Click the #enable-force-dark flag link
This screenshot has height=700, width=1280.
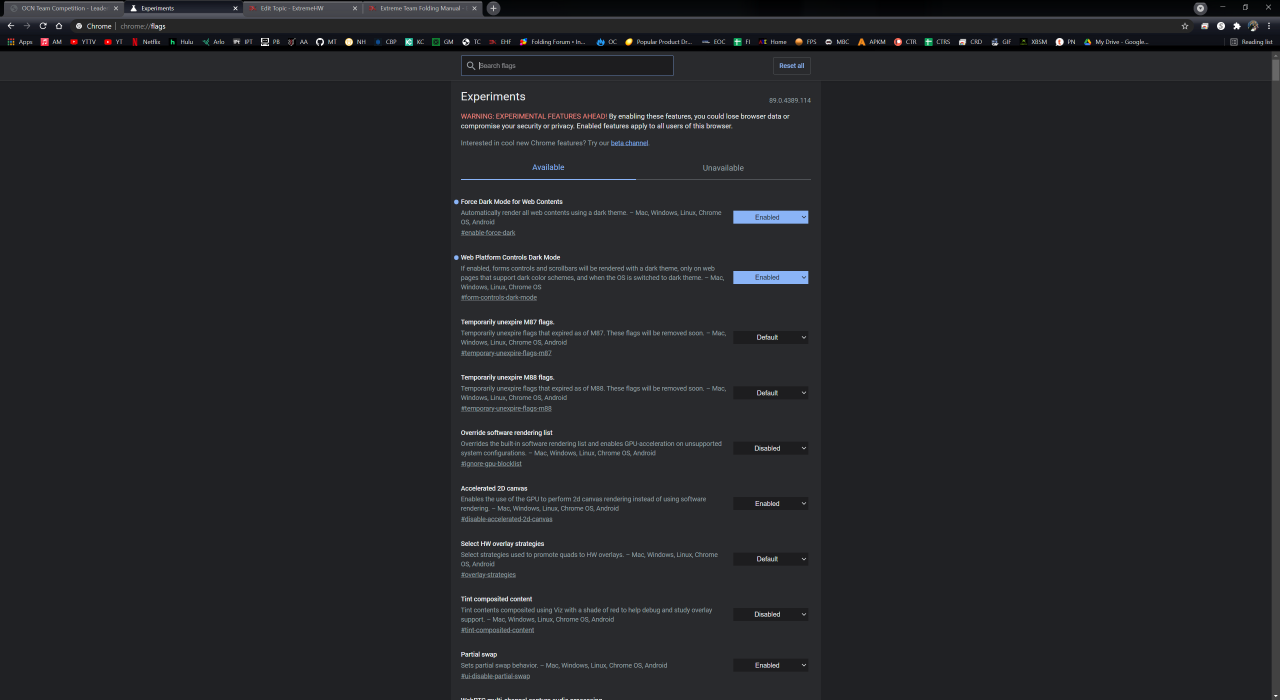tap(488, 232)
